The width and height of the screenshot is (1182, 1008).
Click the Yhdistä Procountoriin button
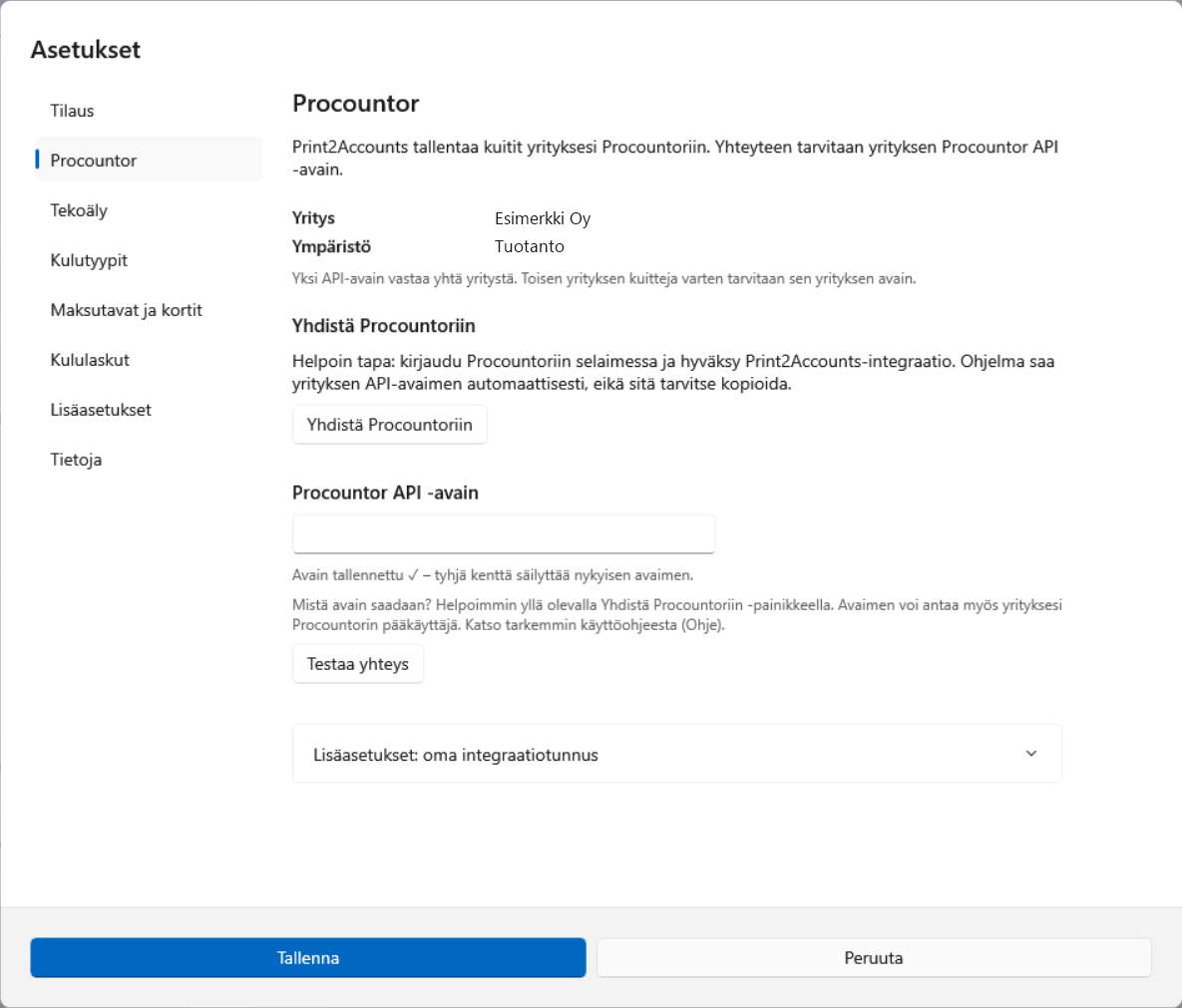[390, 424]
